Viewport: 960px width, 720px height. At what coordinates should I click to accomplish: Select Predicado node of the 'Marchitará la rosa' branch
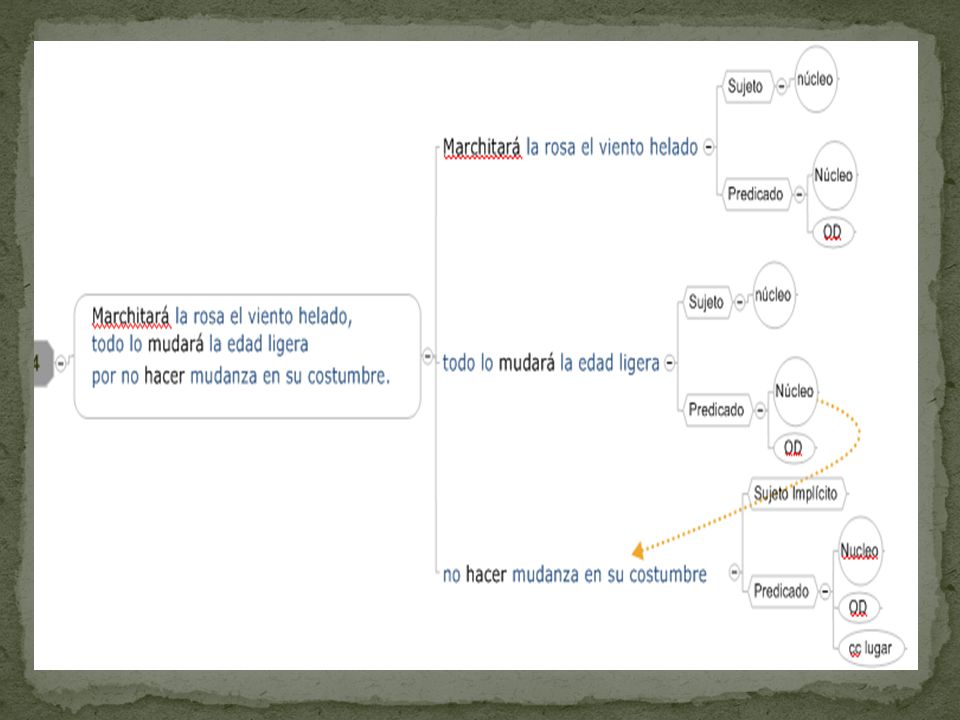pos(757,194)
